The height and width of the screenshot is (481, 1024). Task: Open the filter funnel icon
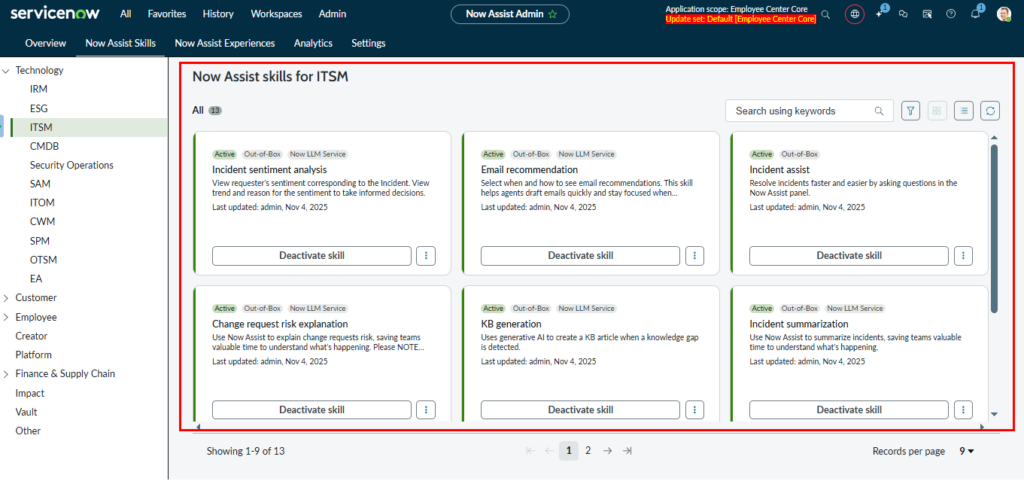(x=911, y=111)
